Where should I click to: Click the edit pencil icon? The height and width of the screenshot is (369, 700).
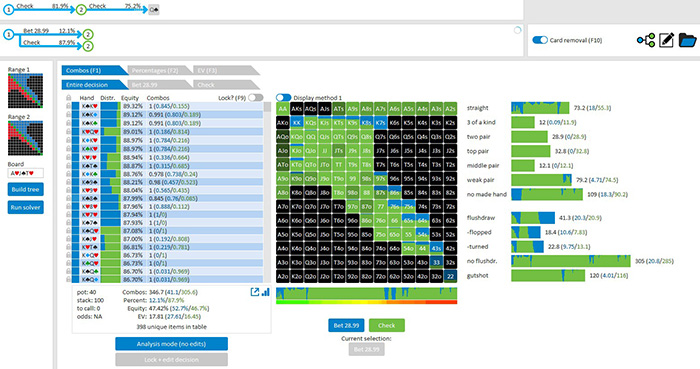click(x=666, y=40)
